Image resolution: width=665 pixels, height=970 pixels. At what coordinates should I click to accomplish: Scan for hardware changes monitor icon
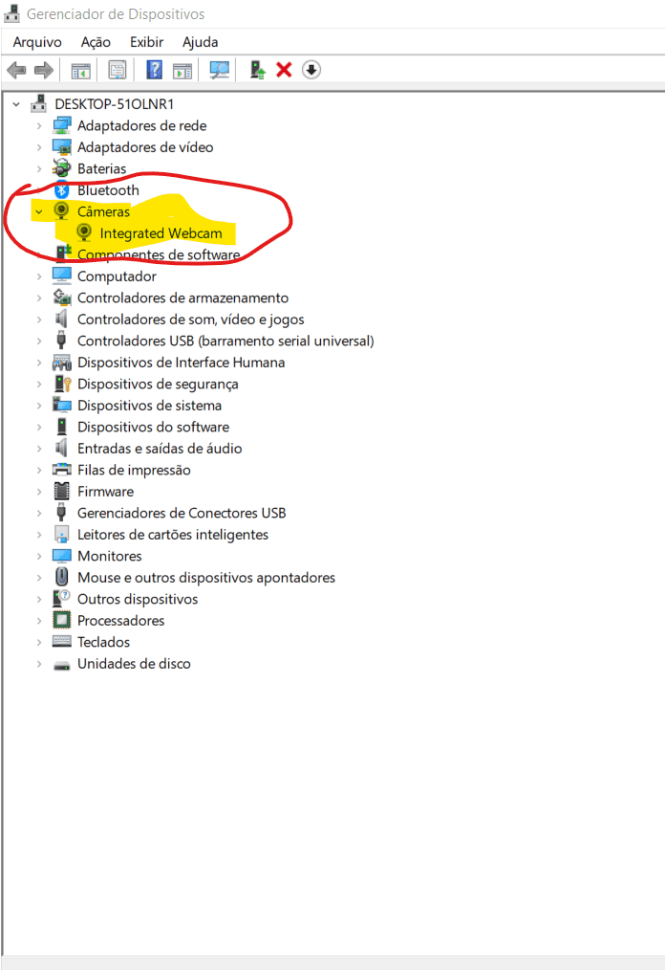[x=219, y=70]
